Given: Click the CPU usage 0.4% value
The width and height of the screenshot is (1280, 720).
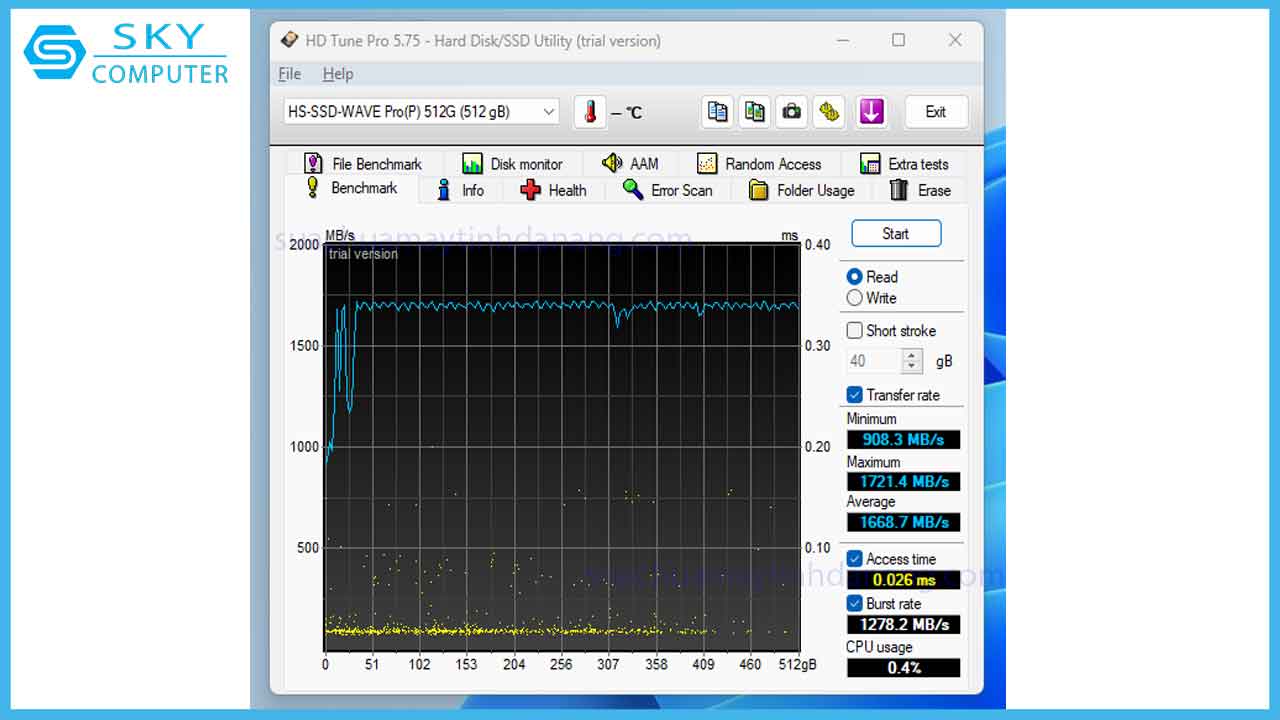Looking at the screenshot, I should click(903, 667).
